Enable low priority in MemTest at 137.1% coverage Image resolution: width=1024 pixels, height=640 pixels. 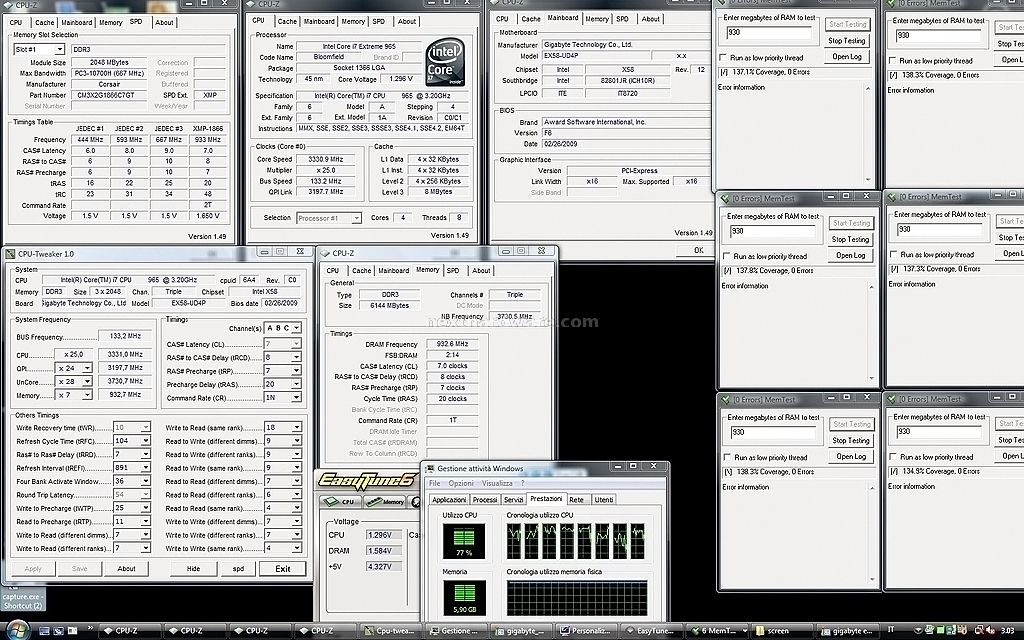pos(723,57)
